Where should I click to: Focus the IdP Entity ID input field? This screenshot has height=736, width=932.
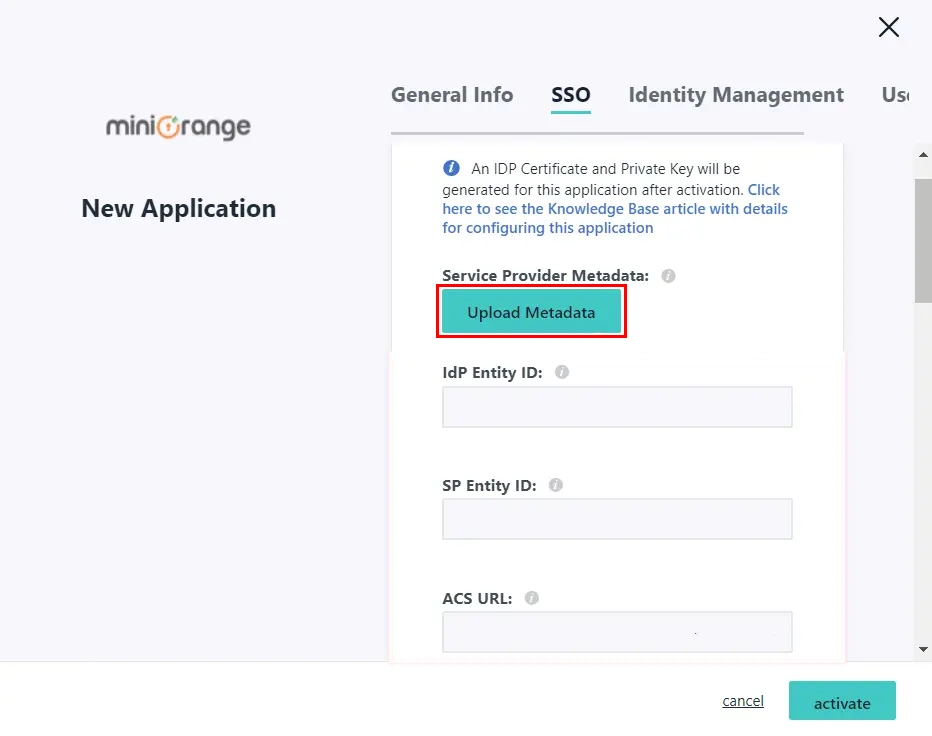click(x=617, y=407)
